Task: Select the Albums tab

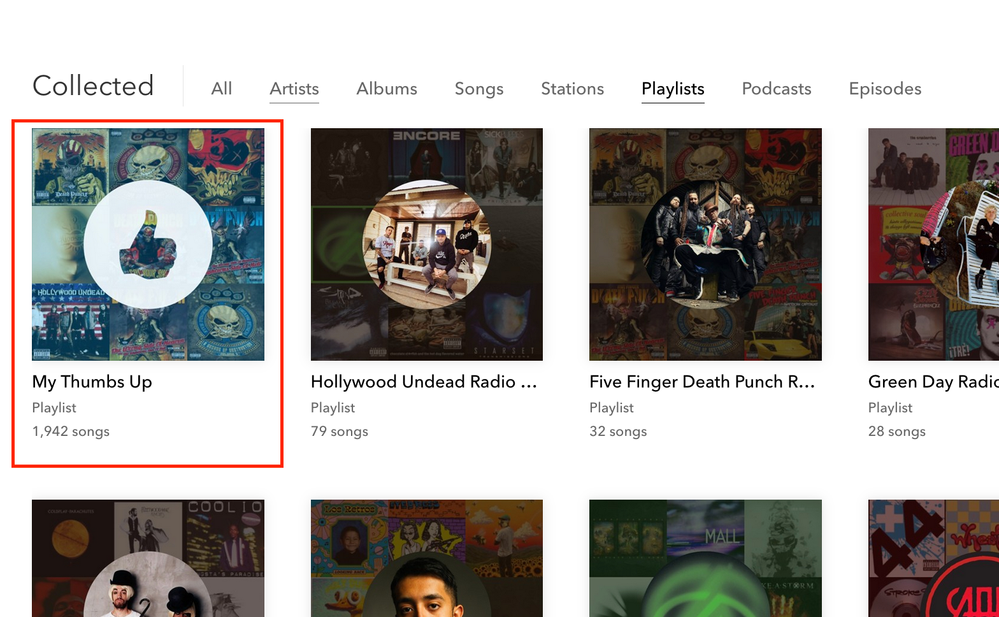Action: 386,89
